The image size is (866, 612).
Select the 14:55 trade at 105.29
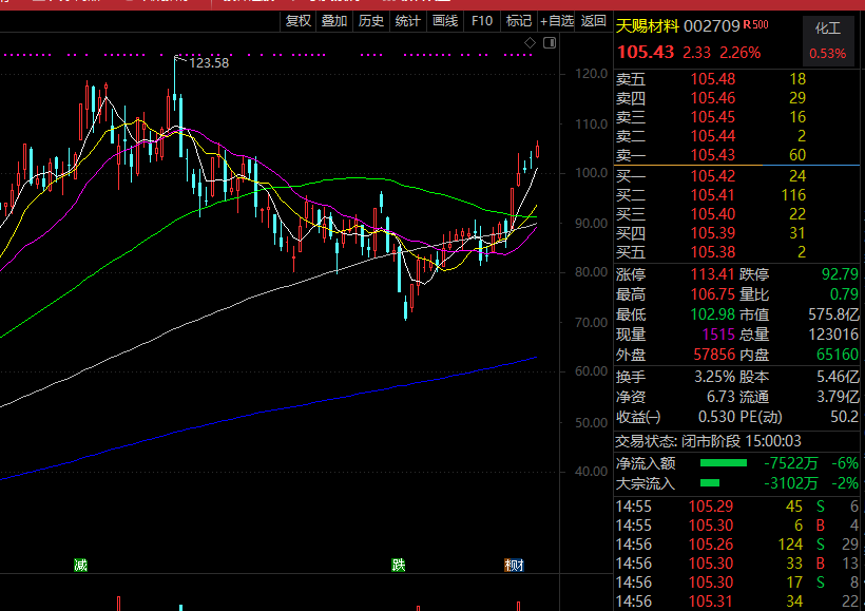click(737, 507)
